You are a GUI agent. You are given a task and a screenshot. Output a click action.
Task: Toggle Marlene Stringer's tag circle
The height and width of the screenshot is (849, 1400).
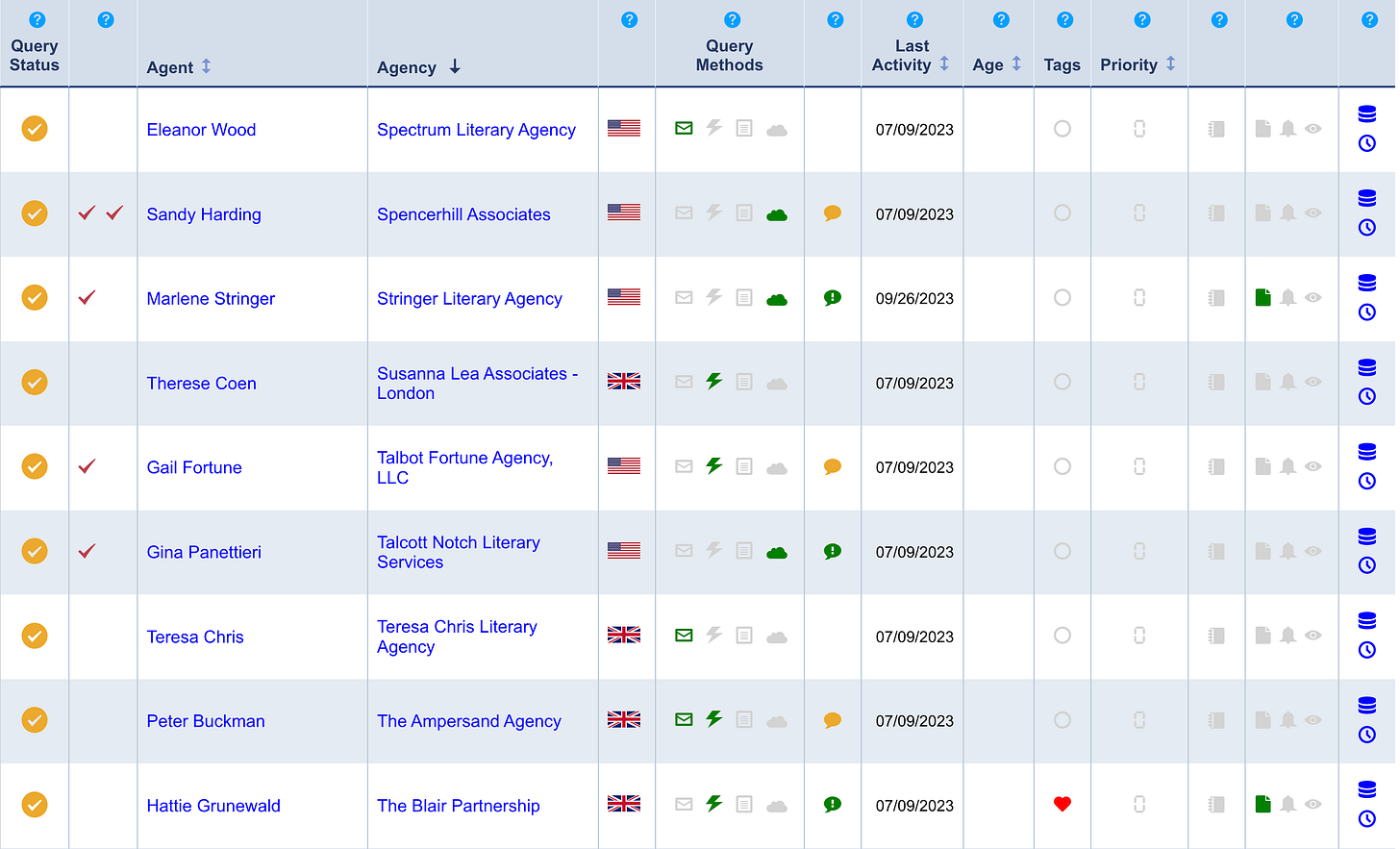(1062, 297)
